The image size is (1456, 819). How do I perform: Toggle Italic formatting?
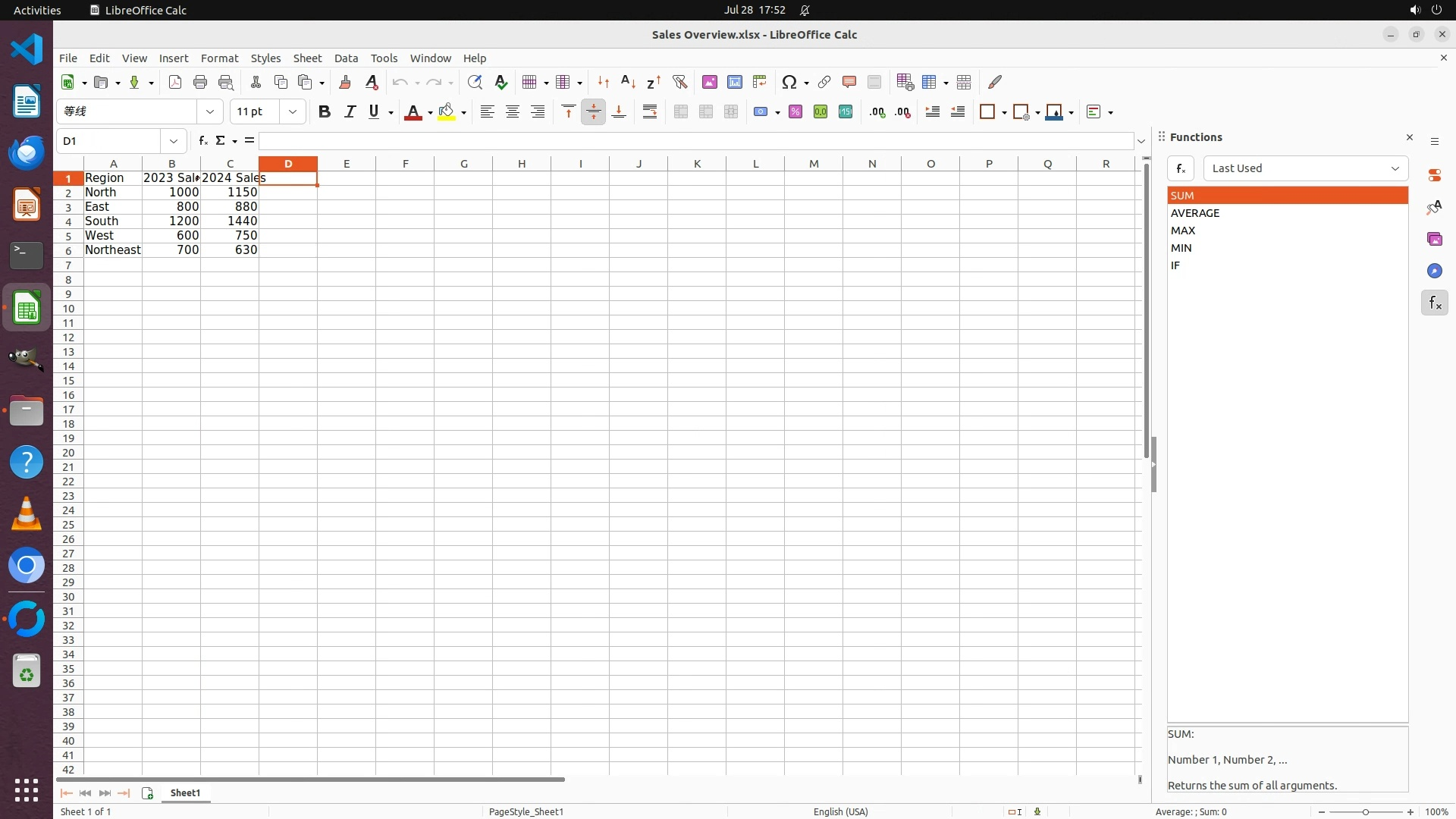pyautogui.click(x=350, y=112)
